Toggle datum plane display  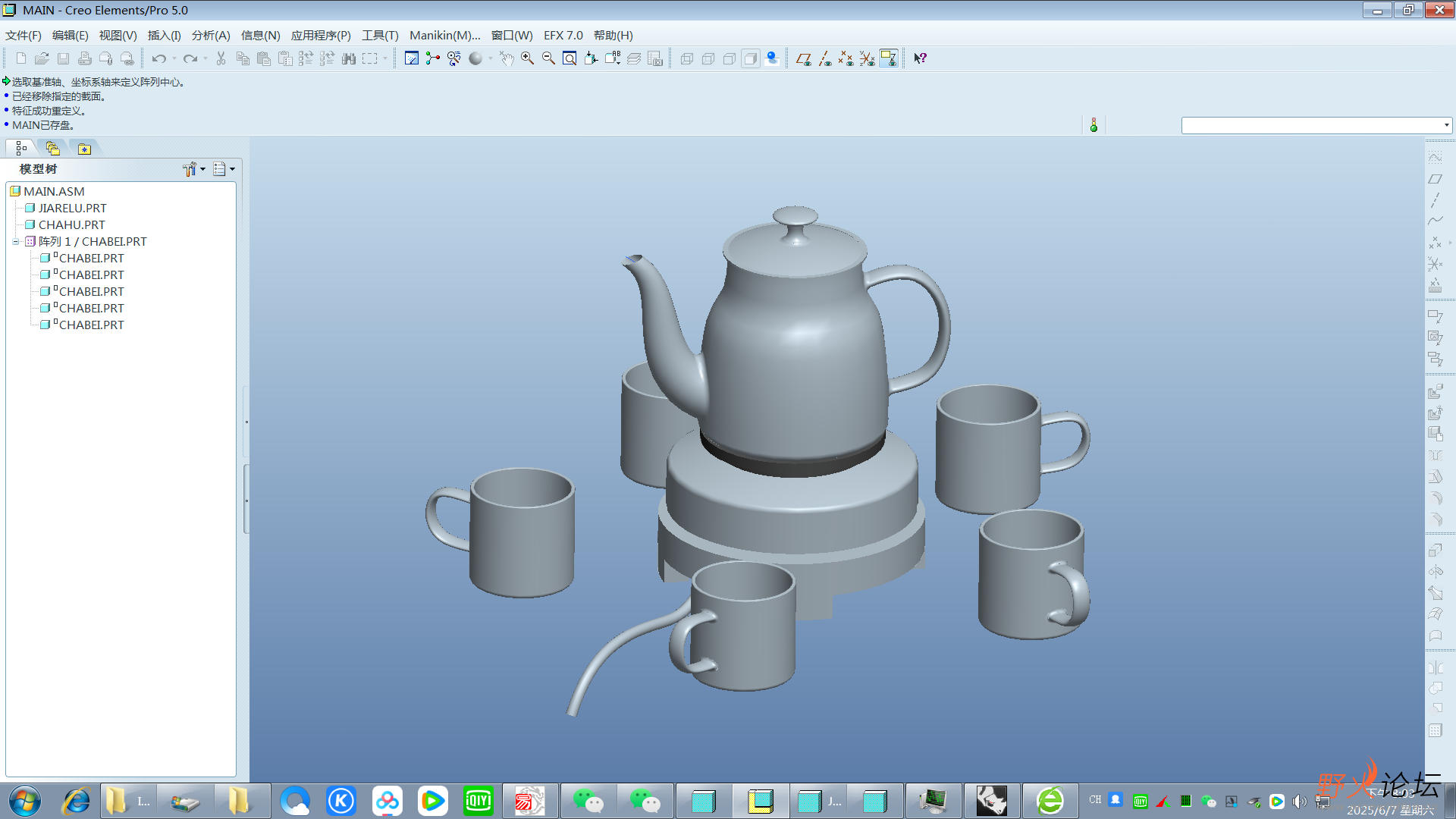[804, 58]
